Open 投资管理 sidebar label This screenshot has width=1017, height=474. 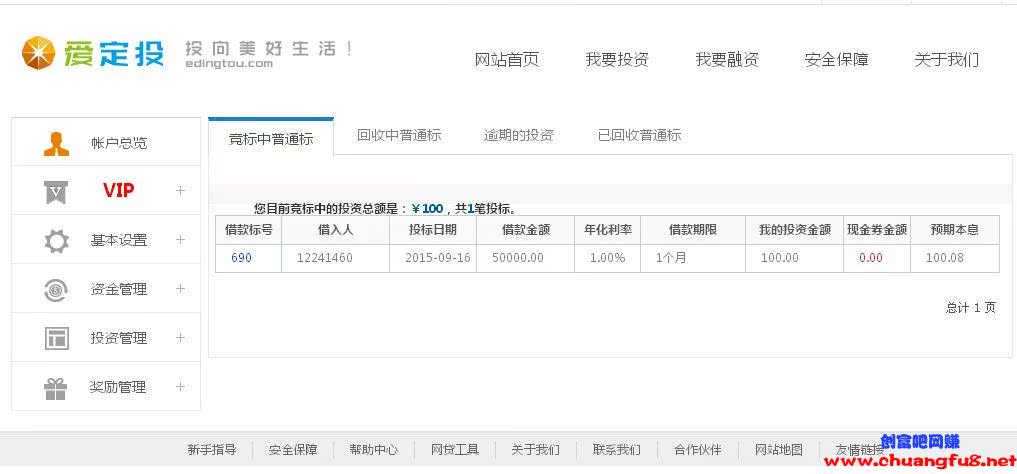coord(119,338)
